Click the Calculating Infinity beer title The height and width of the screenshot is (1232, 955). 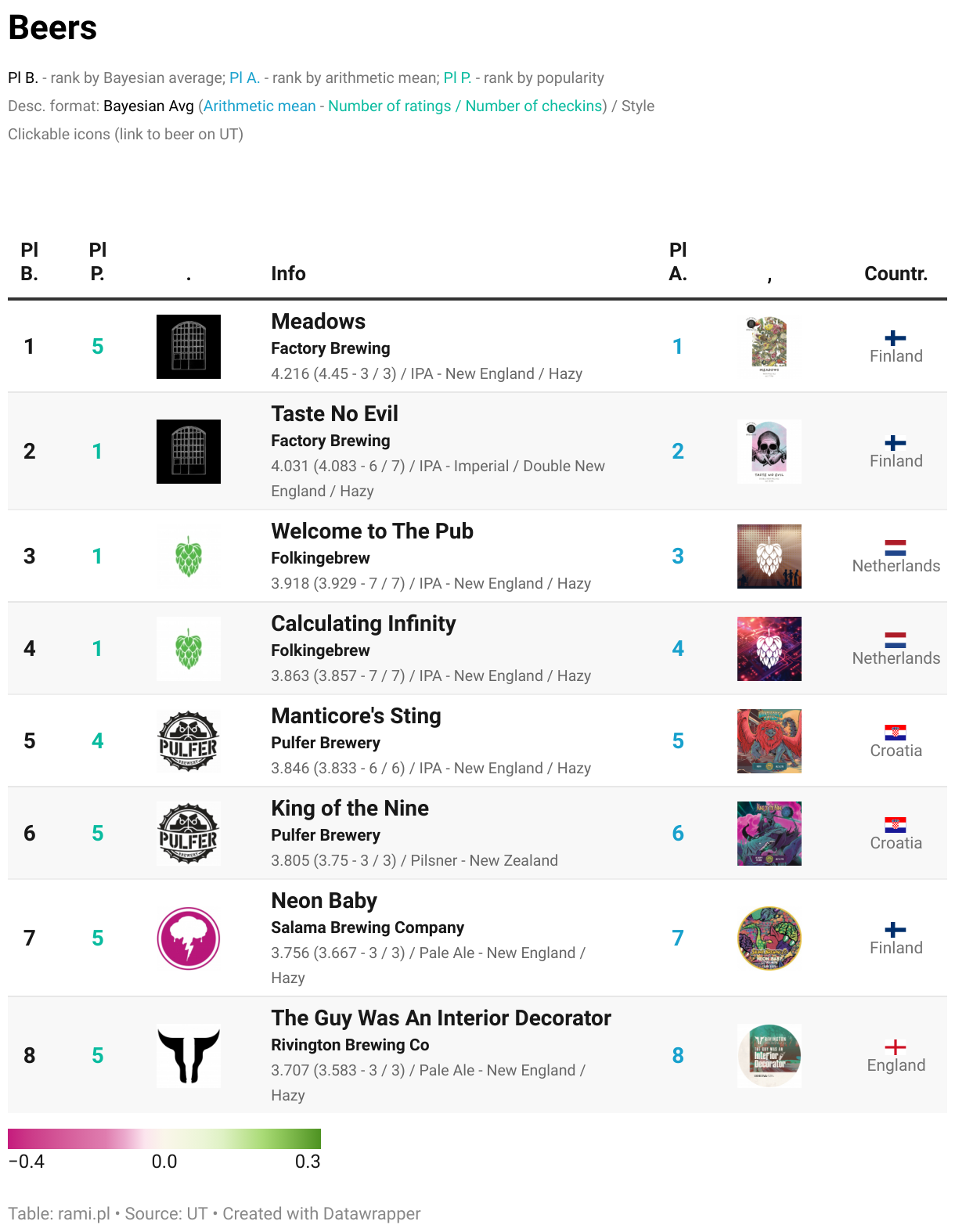click(x=363, y=624)
